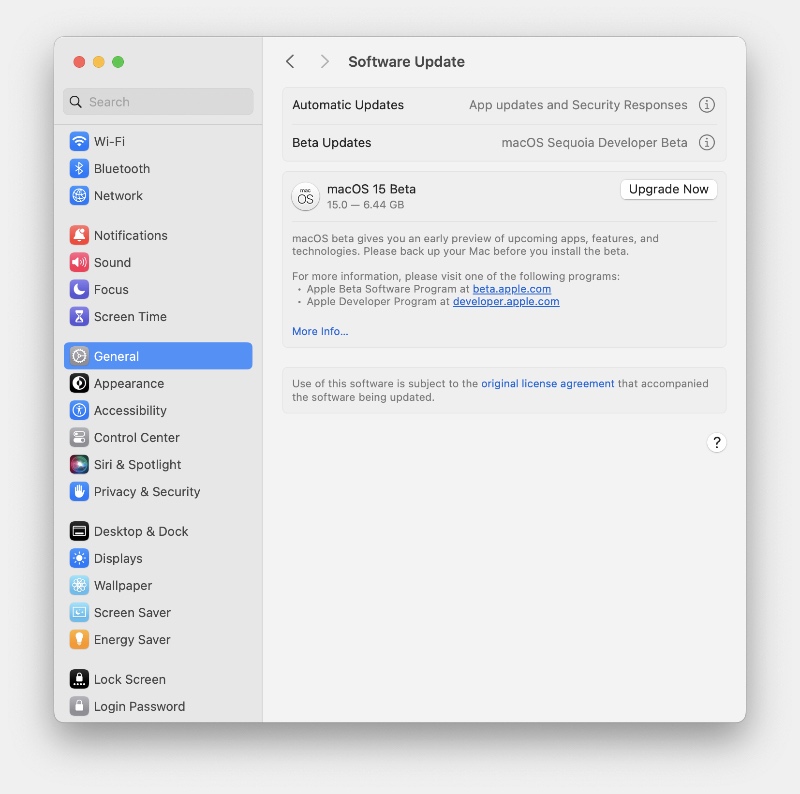800x794 pixels.
Task: Click the Wi-Fi icon in sidebar
Action: [x=79, y=142]
